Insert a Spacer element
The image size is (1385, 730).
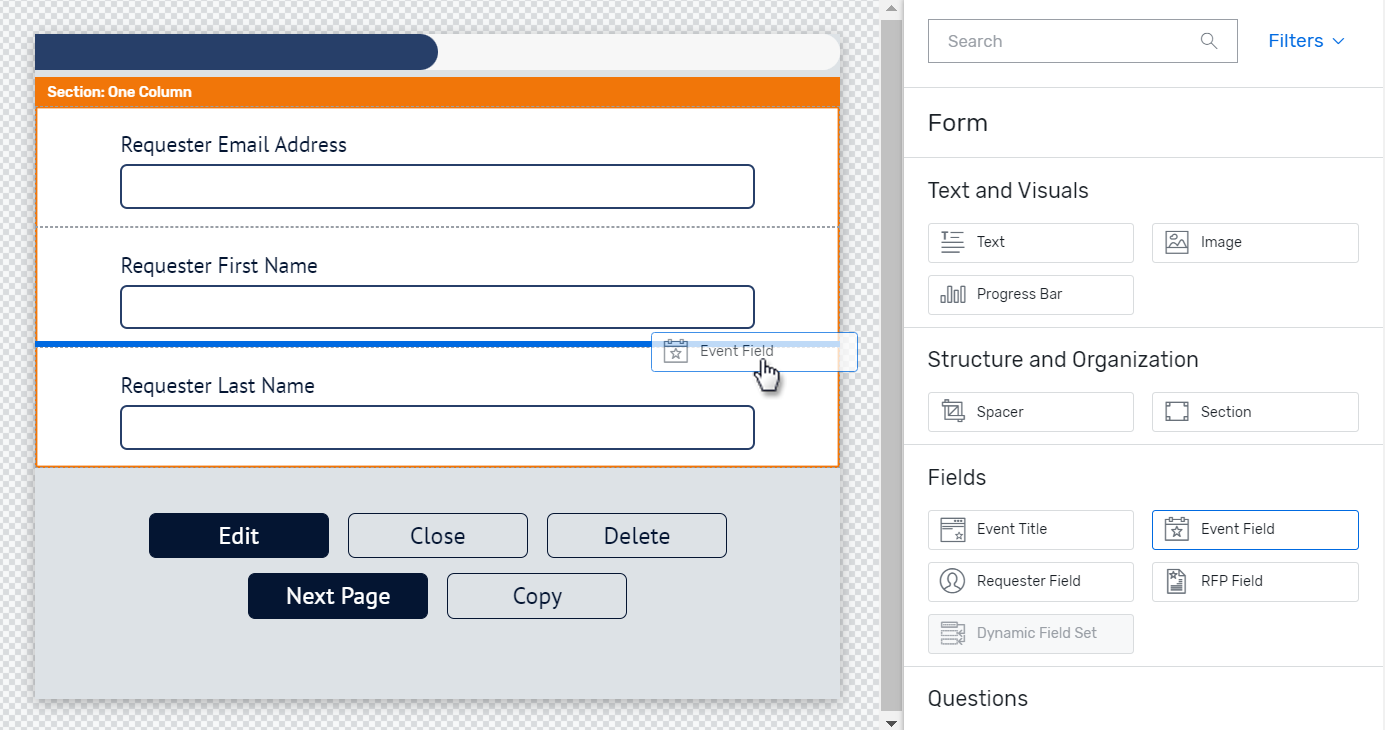coord(1030,411)
